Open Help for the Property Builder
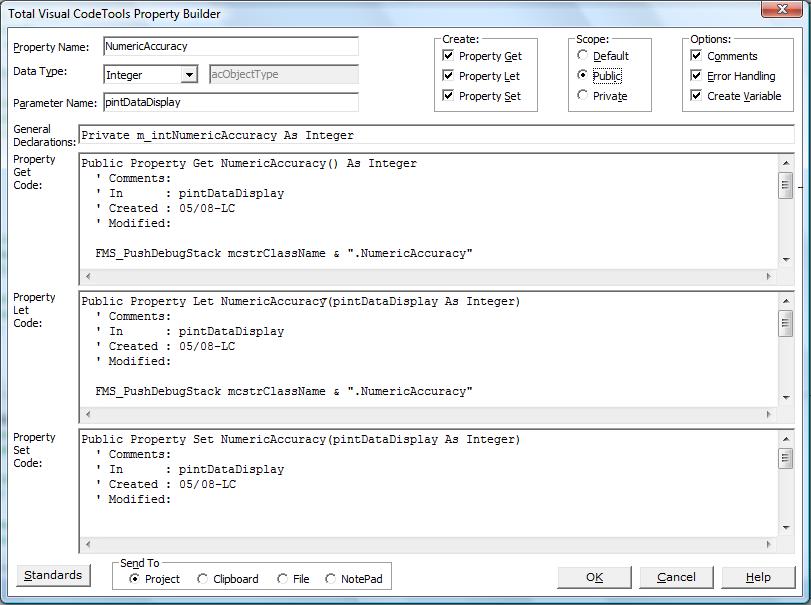 758,577
